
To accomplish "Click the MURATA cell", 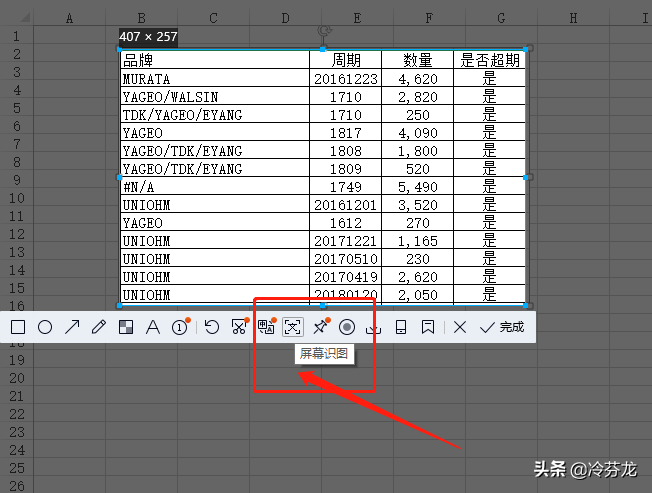I will point(215,79).
